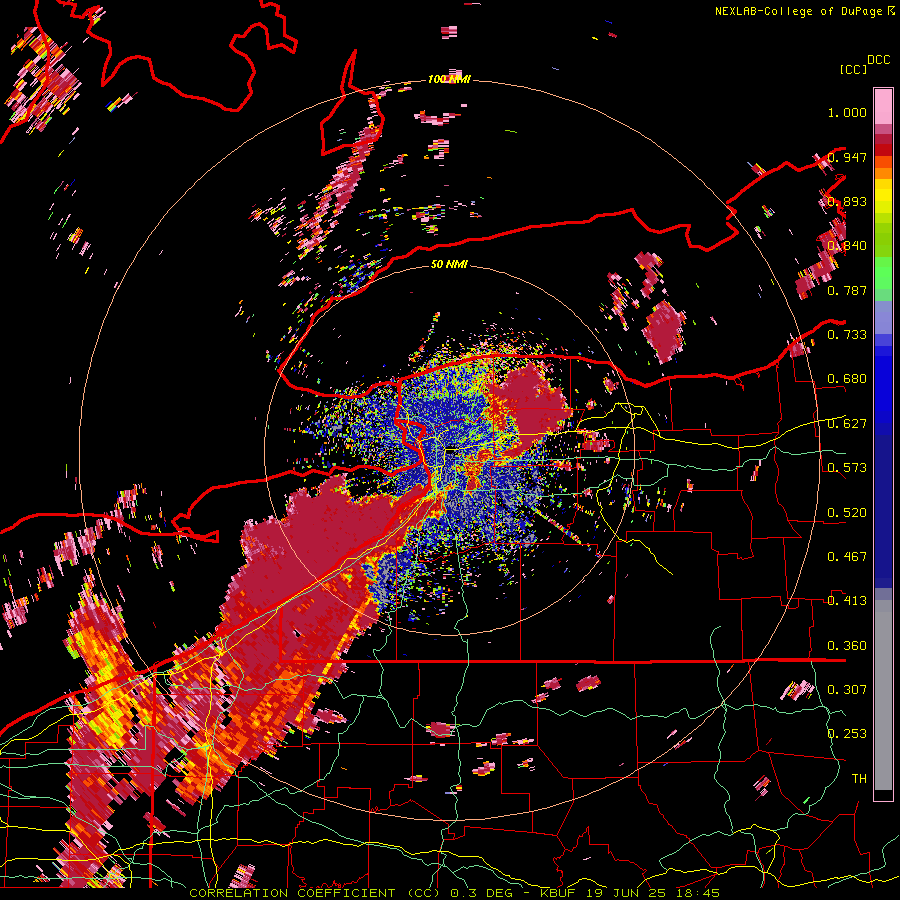This screenshot has width=900, height=900.
Task: Click the 0.787 value on the color scale
Action: point(847,290)
